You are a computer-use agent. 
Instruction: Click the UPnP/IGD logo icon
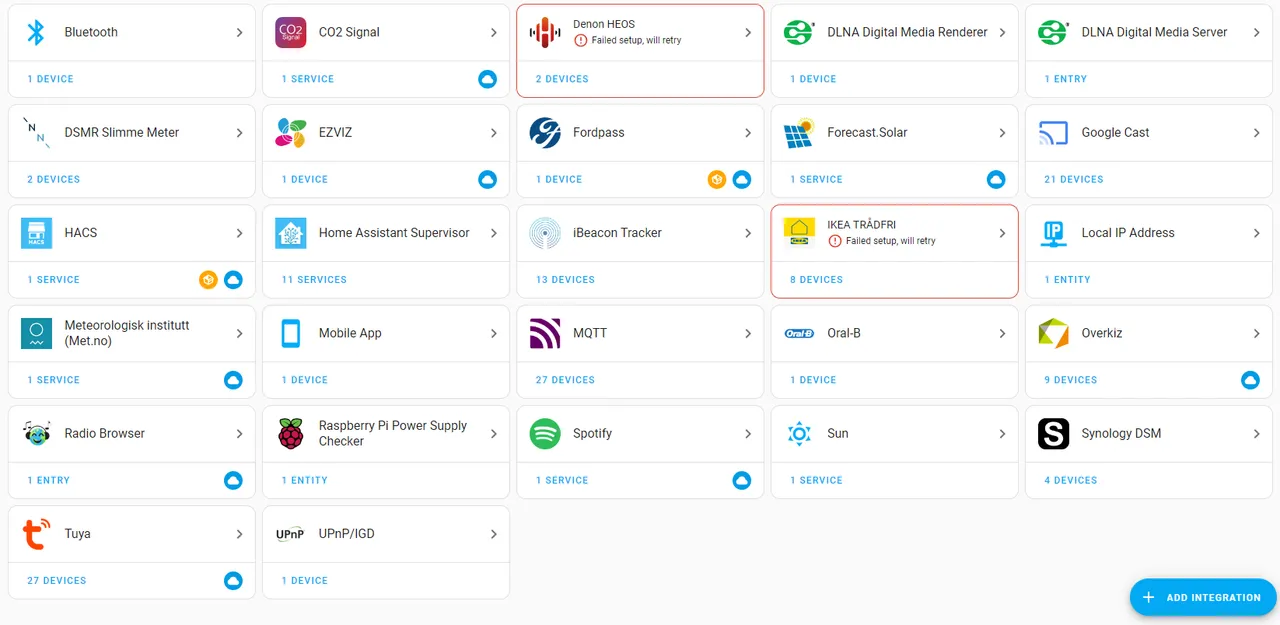point(290,534)
